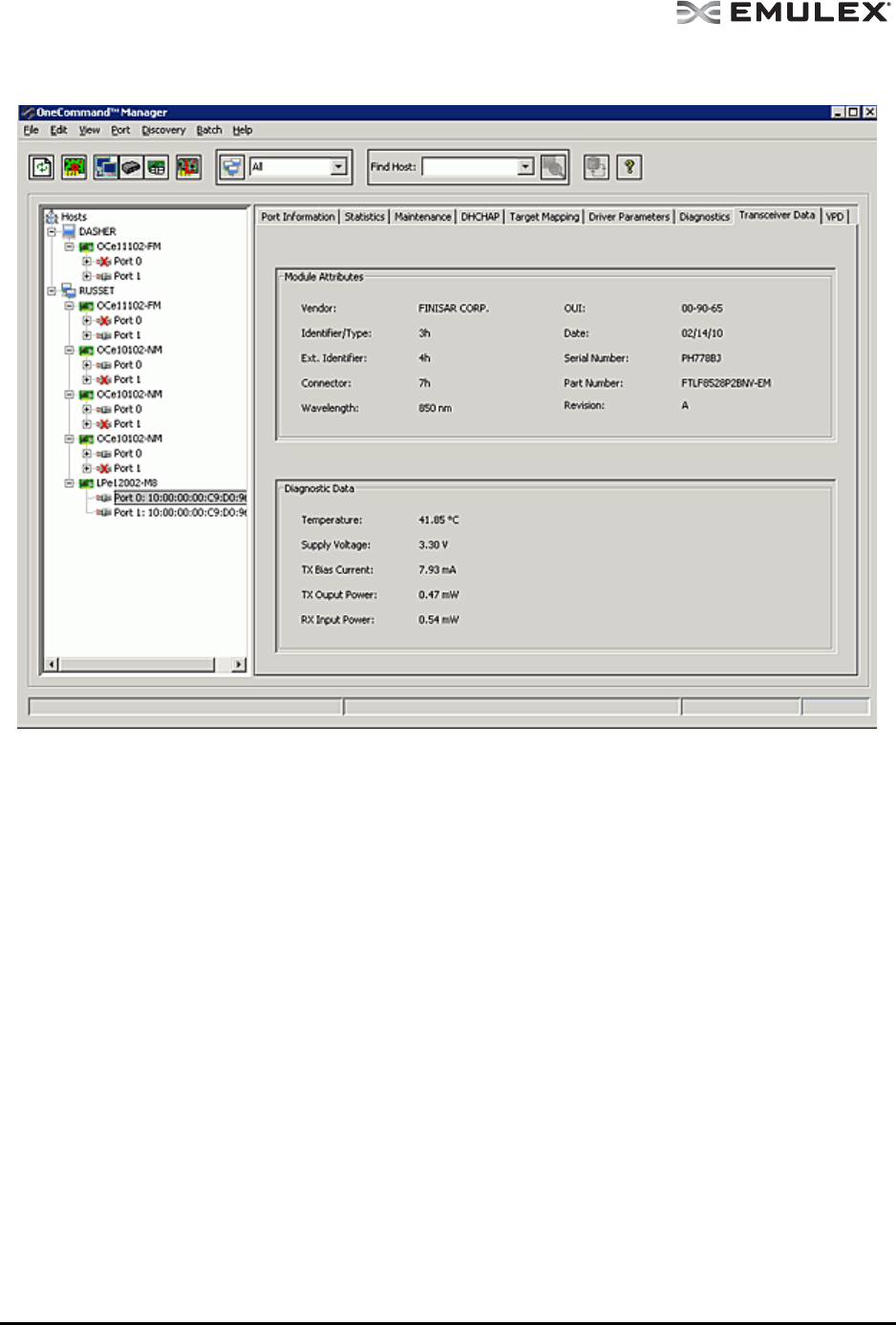
Task: Switch to the Target Mapping tab
Action: click(x=544, y=217)
